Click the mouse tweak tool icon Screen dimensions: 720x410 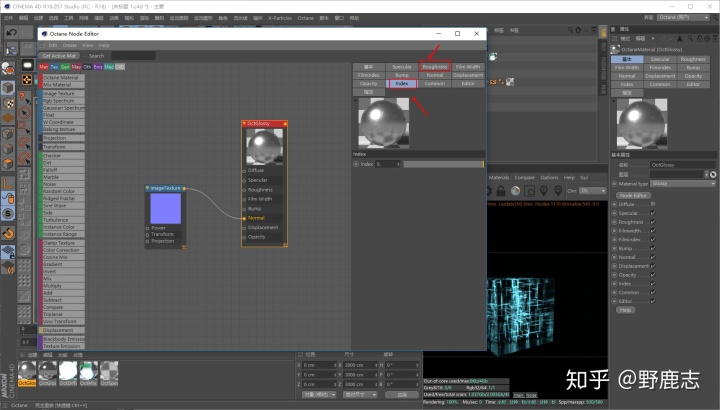pos(8,198)
